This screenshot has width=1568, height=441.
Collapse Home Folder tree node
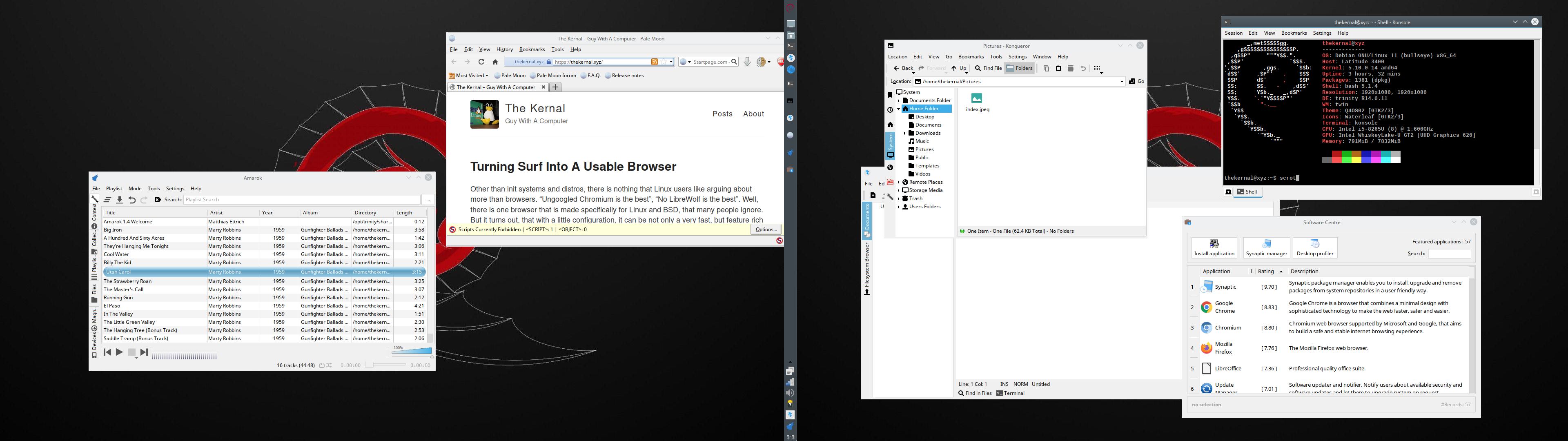[x=898, y=109]
